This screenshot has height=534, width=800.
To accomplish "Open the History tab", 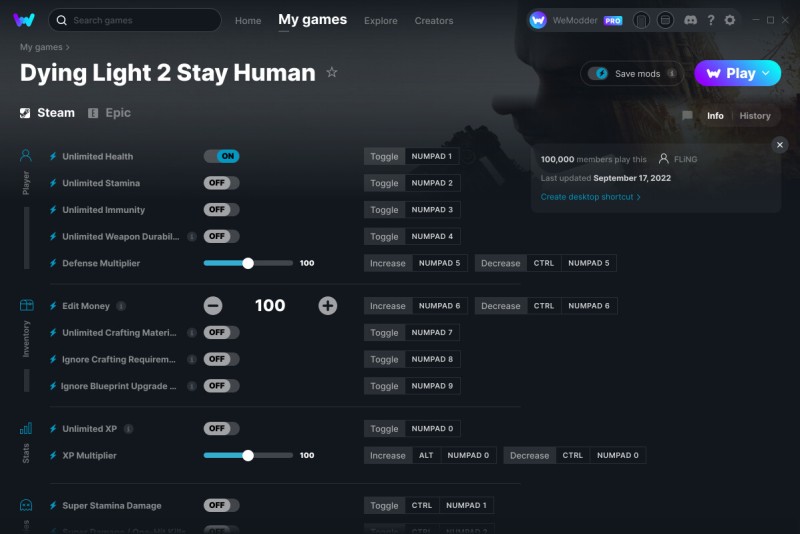I will [755, 116].
